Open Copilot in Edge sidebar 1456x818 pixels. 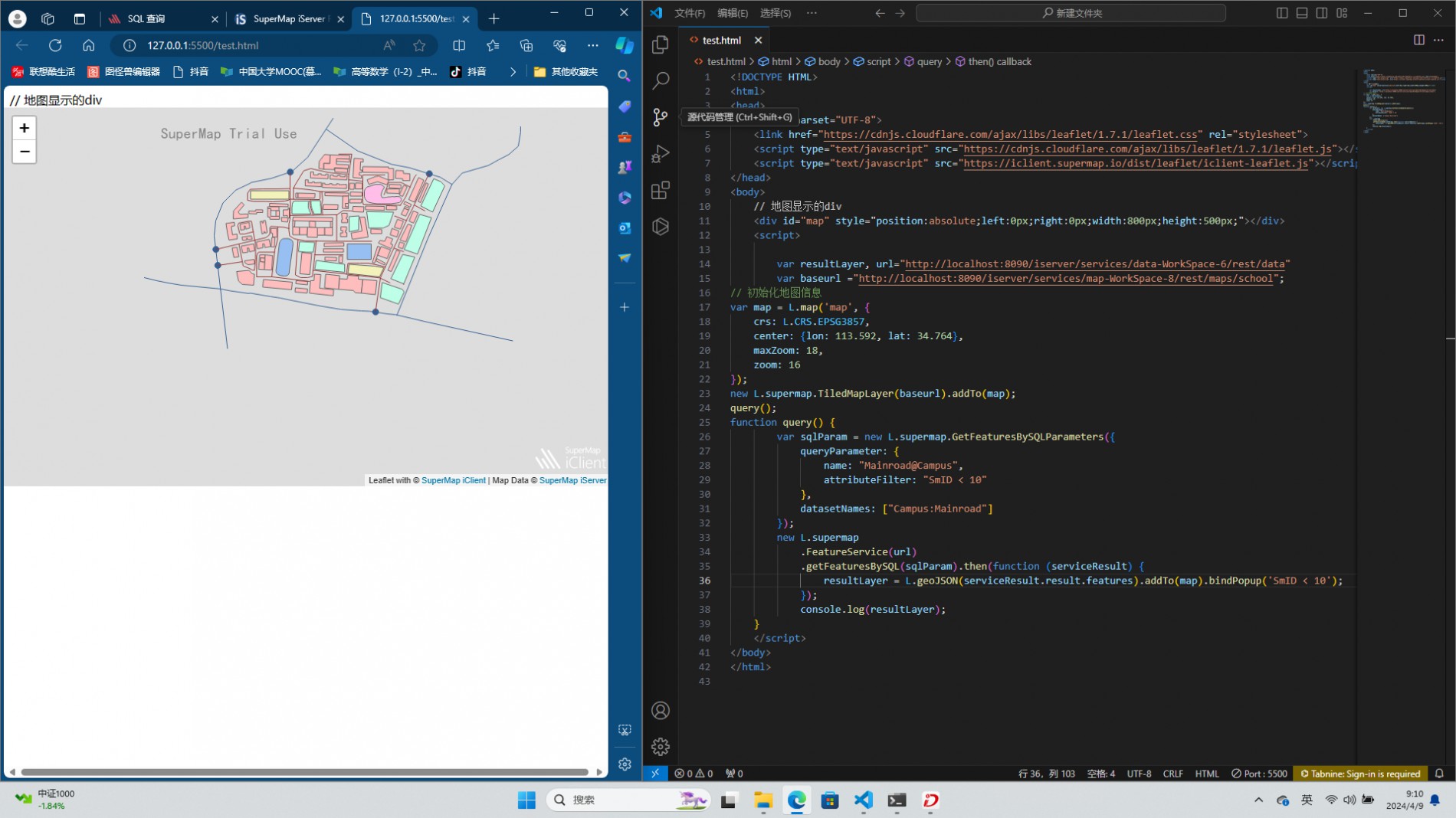point(625,45)
